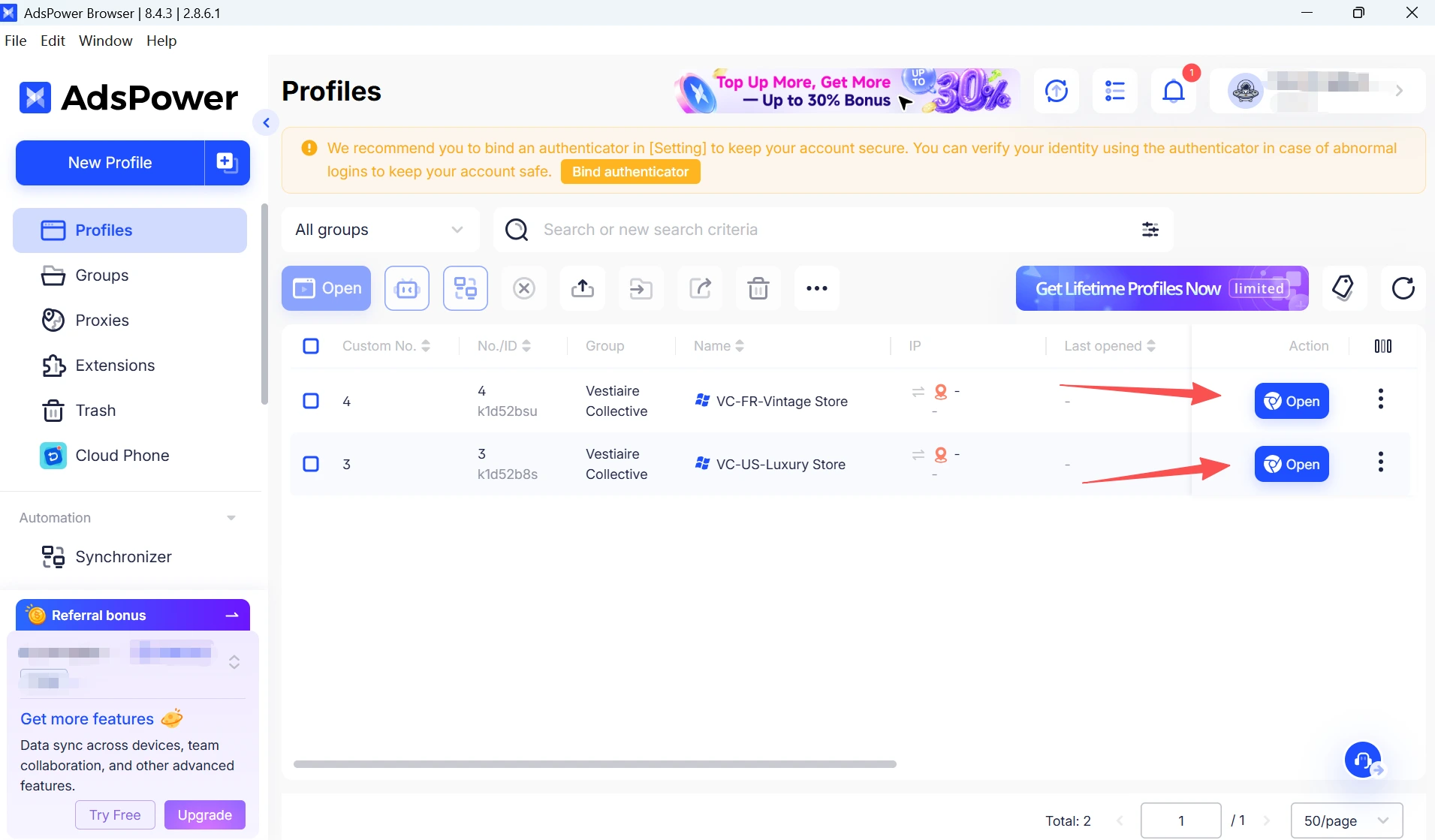Go to Proxies in sidebar
Image resolution: width=1435 pixels, height=840 pixels.
tap(130, 321)
